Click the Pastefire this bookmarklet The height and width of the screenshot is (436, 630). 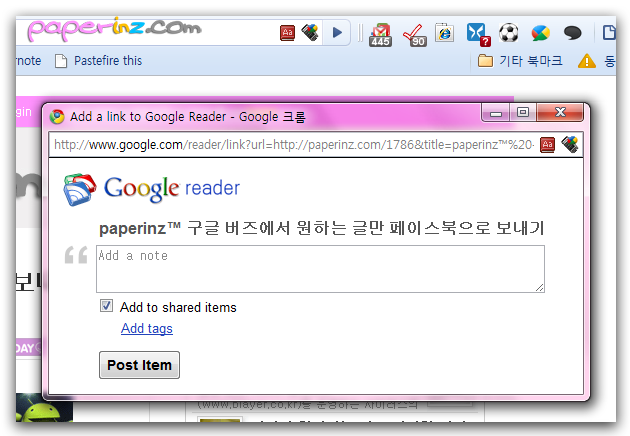(98, 61)
